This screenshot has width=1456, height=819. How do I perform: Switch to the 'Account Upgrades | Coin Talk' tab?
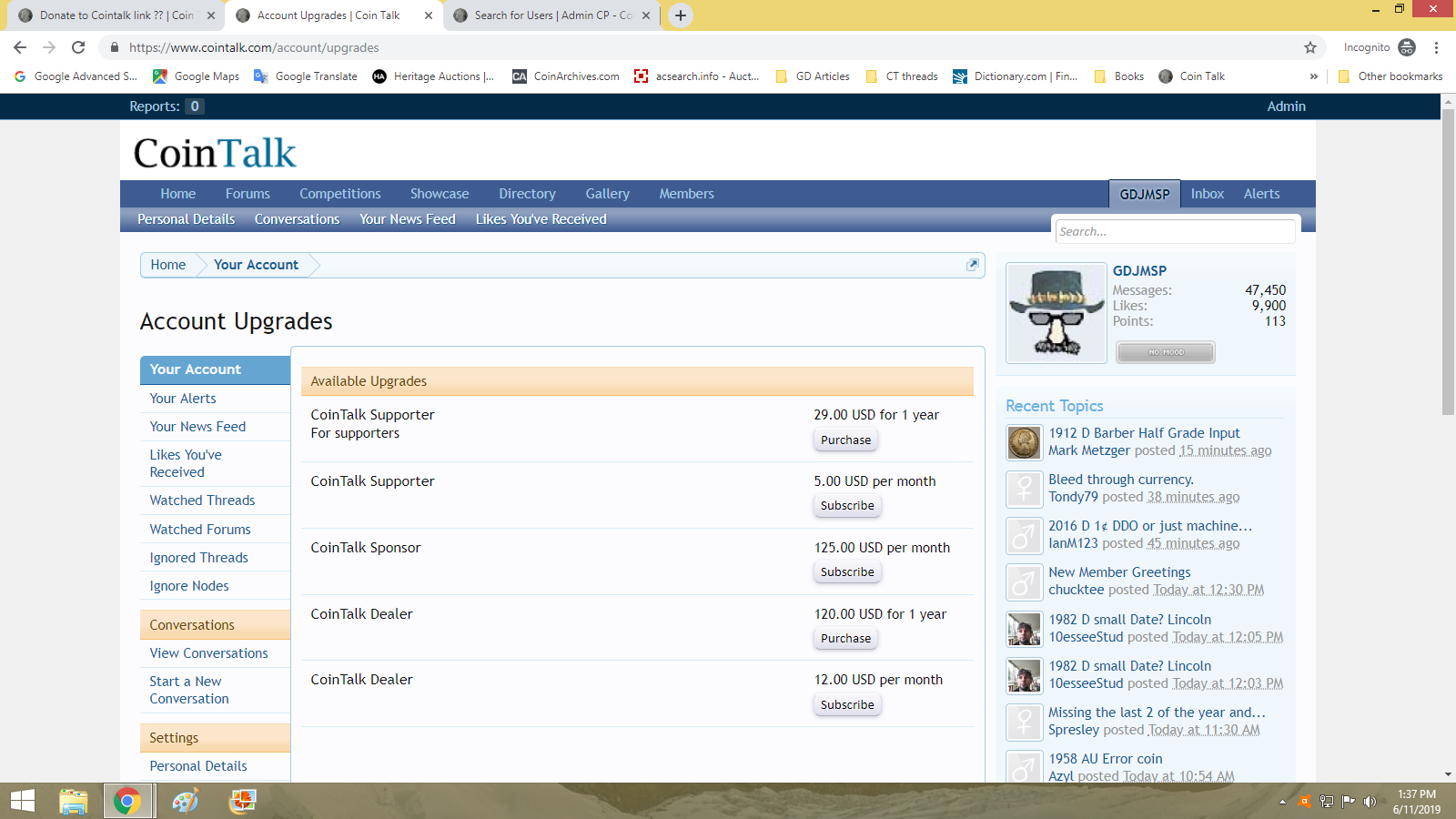point(329,15)
